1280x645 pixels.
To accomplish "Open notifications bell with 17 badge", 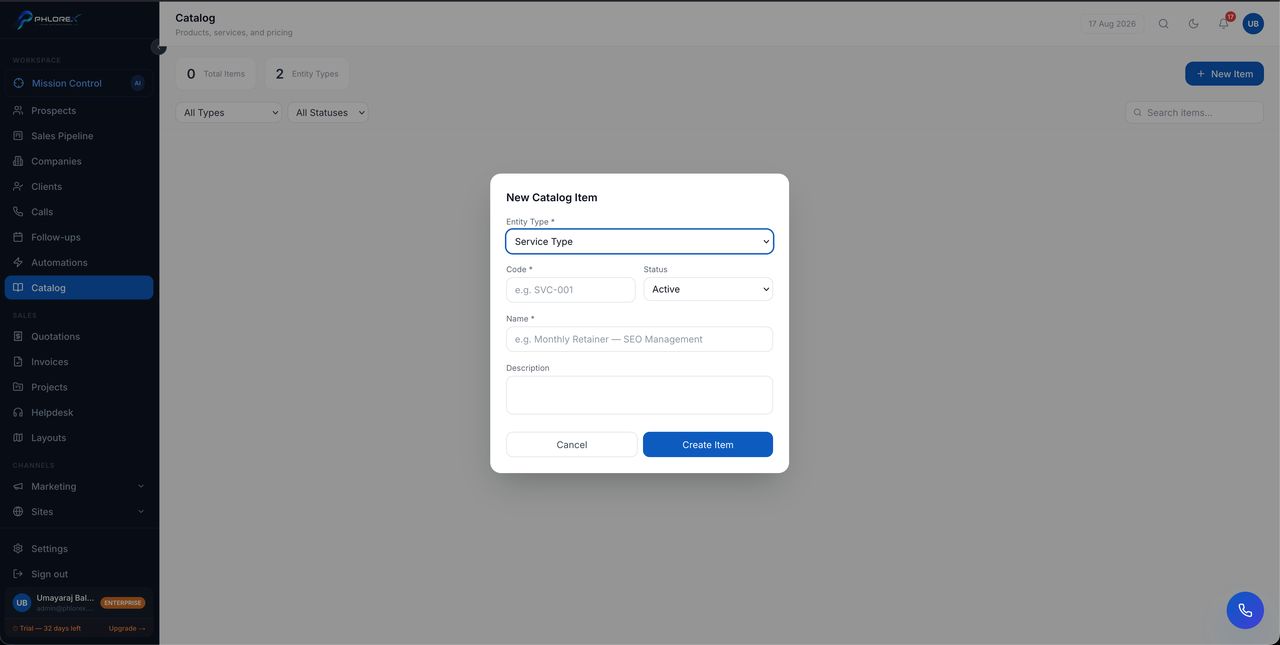I will pos(1224,22).
